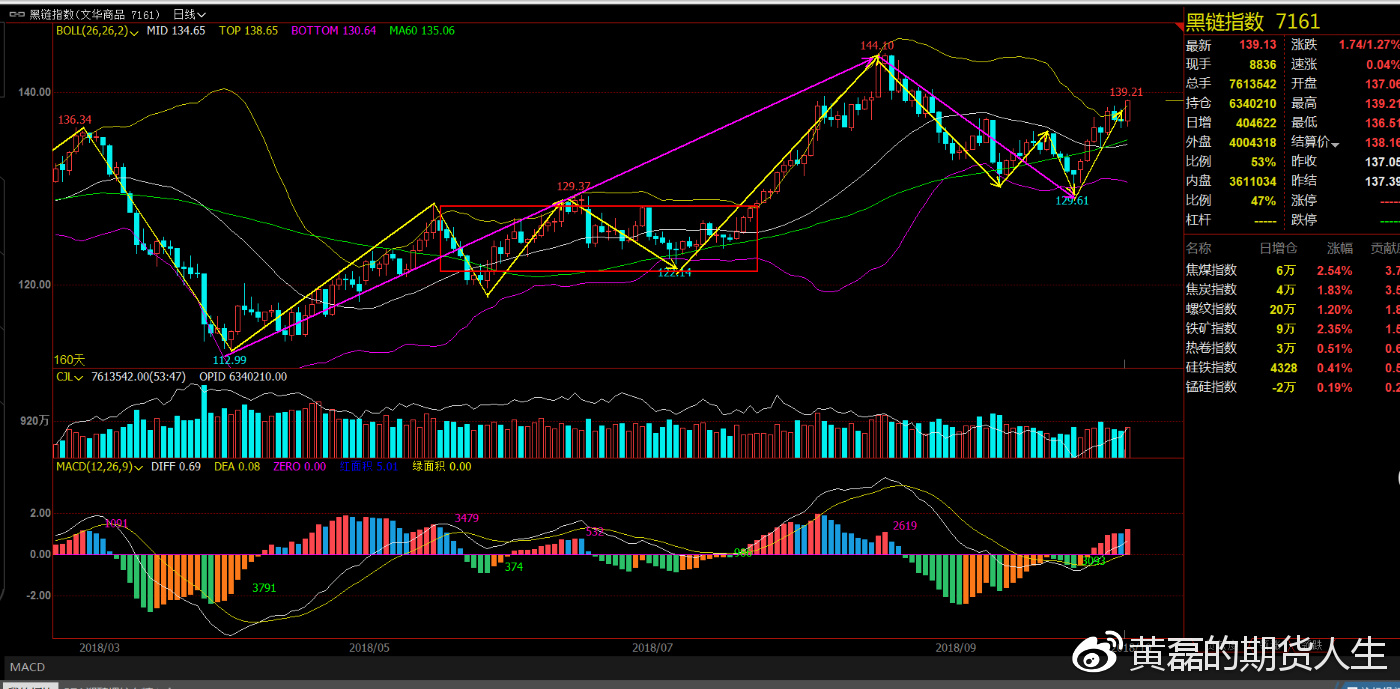This screenshot has height=689, width=1400.
Task: Click the 持仓 value 6340210
Action: pyautogui.click(x=1252, y=103)
